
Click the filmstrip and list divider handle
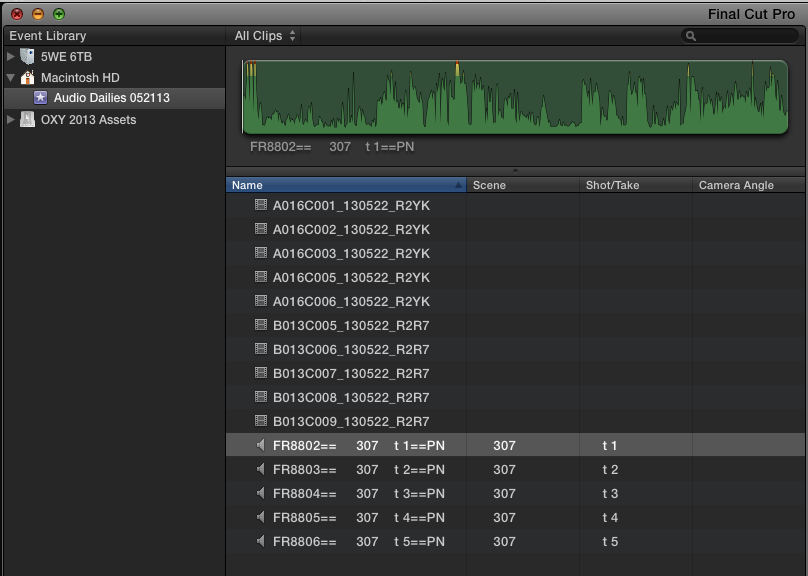pos(515,171)
